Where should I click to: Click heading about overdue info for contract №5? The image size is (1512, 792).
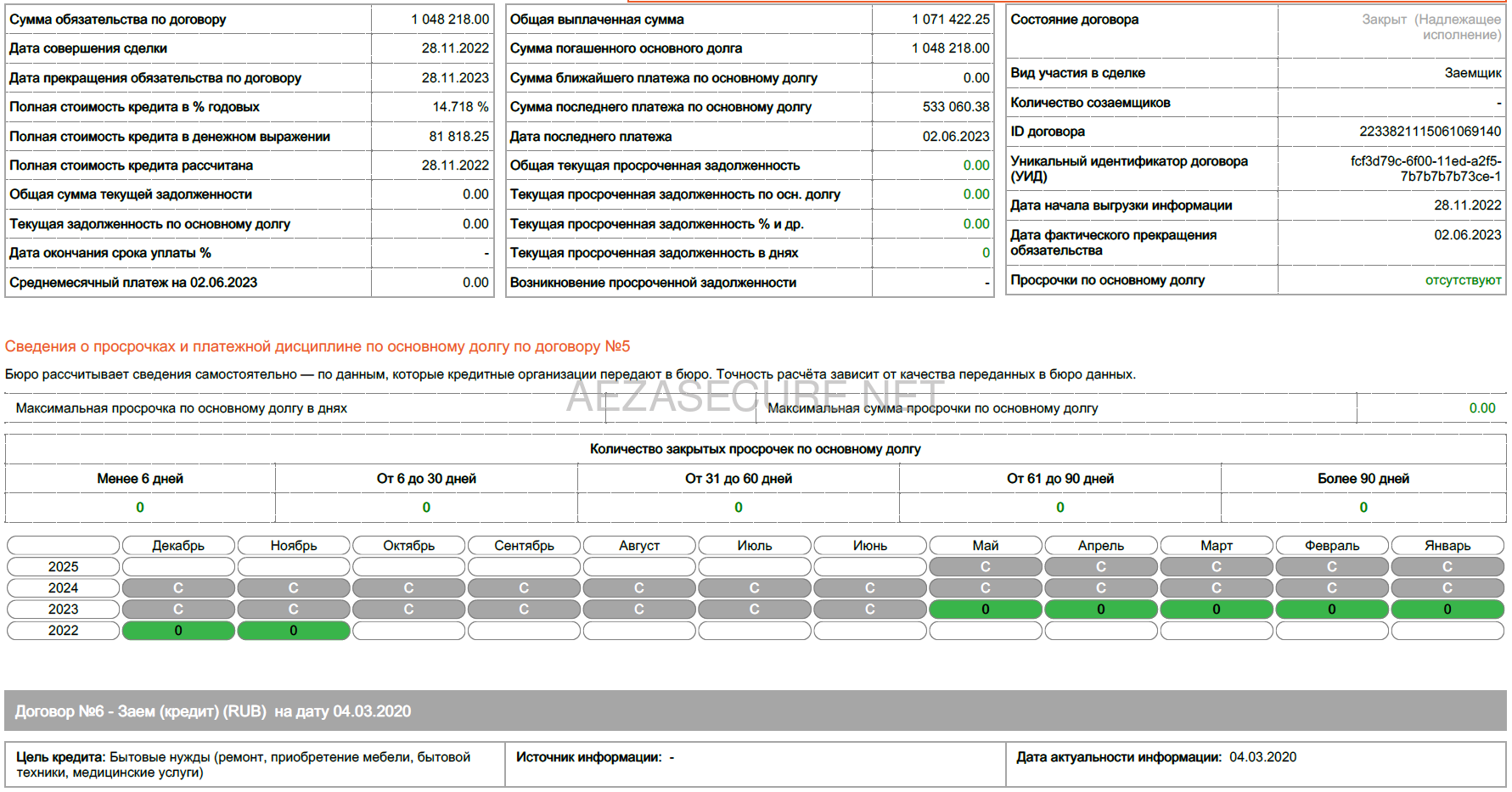(318, 346)
